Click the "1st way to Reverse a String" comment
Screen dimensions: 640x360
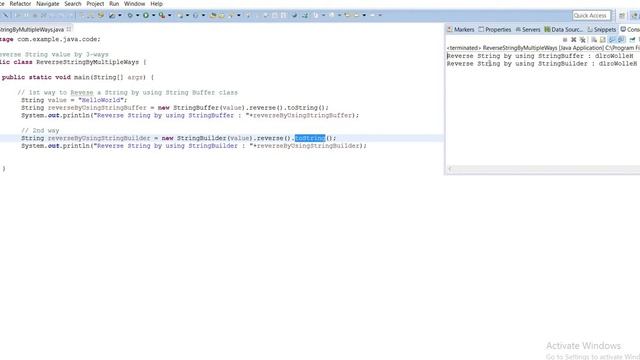[x=127, y=93]
